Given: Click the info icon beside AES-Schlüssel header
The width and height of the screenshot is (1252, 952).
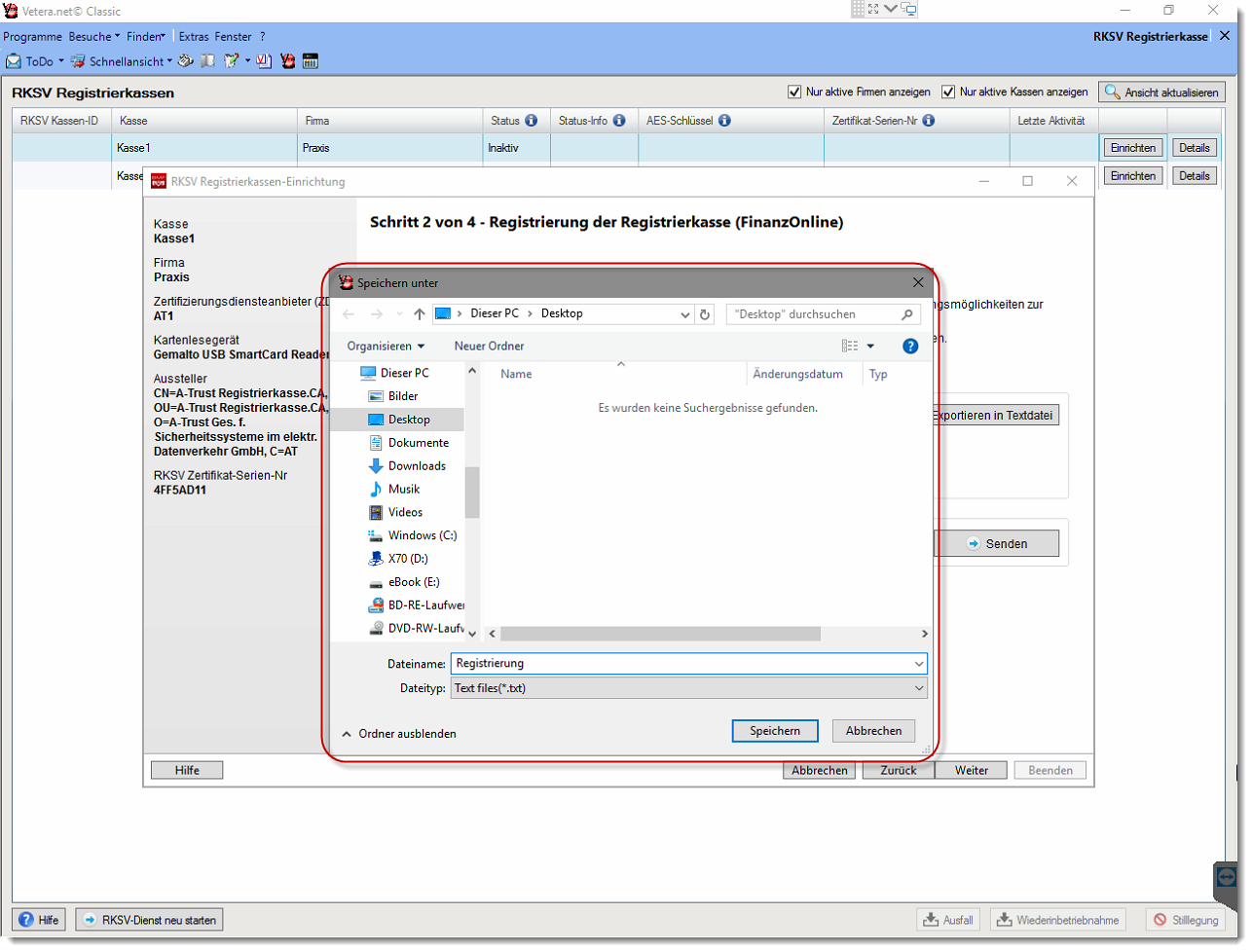Looking at the screenshot, I should tap(724, 121).
